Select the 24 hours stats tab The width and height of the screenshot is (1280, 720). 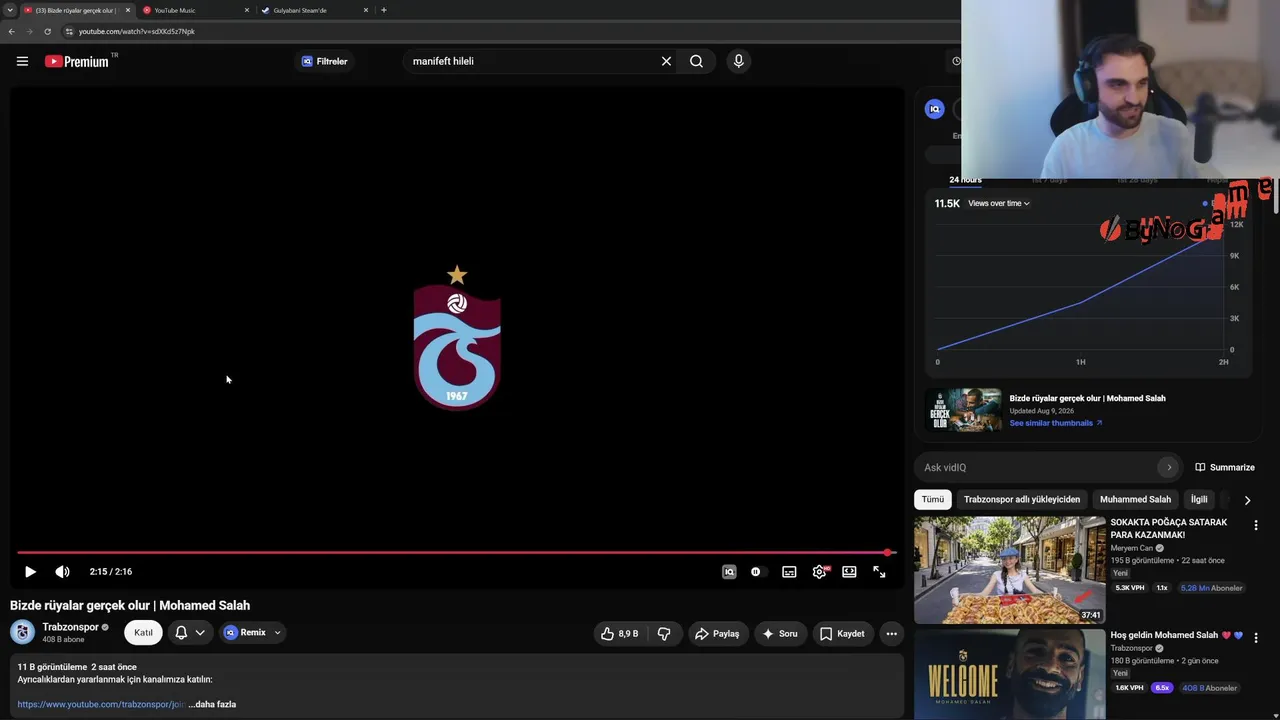(965, 180)
